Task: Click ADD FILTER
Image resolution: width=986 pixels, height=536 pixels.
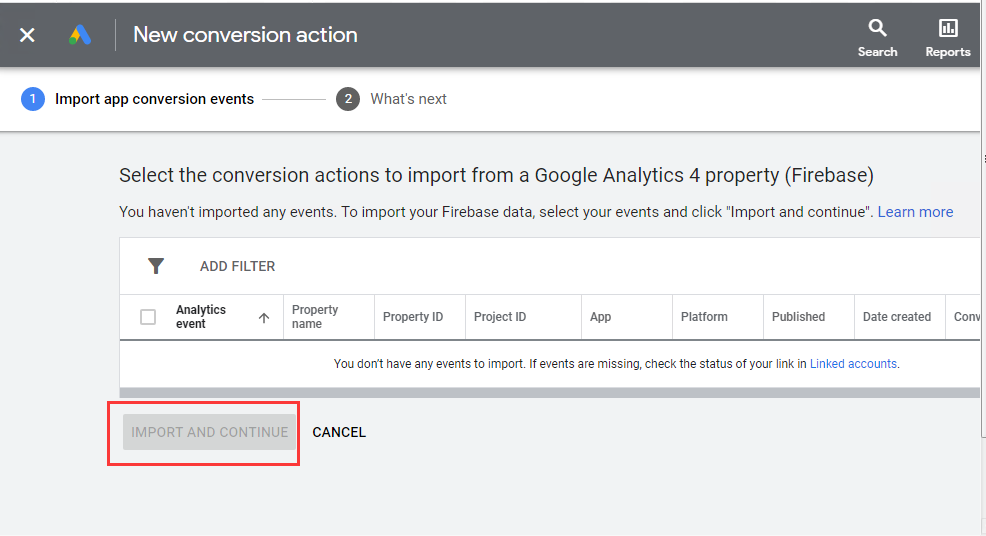Action: coord(238,266)
